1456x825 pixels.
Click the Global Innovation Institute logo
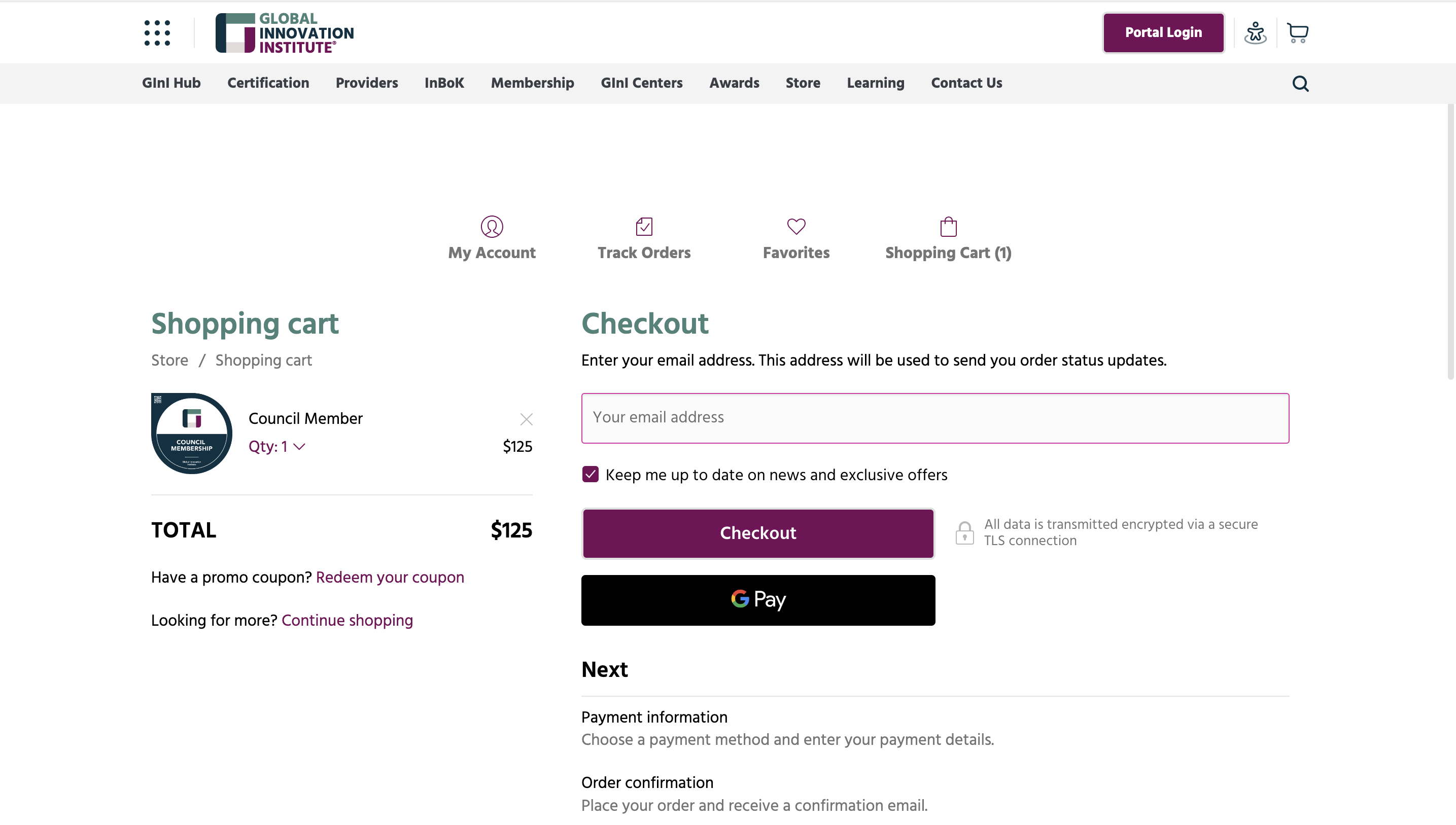[x=285, y=33]
